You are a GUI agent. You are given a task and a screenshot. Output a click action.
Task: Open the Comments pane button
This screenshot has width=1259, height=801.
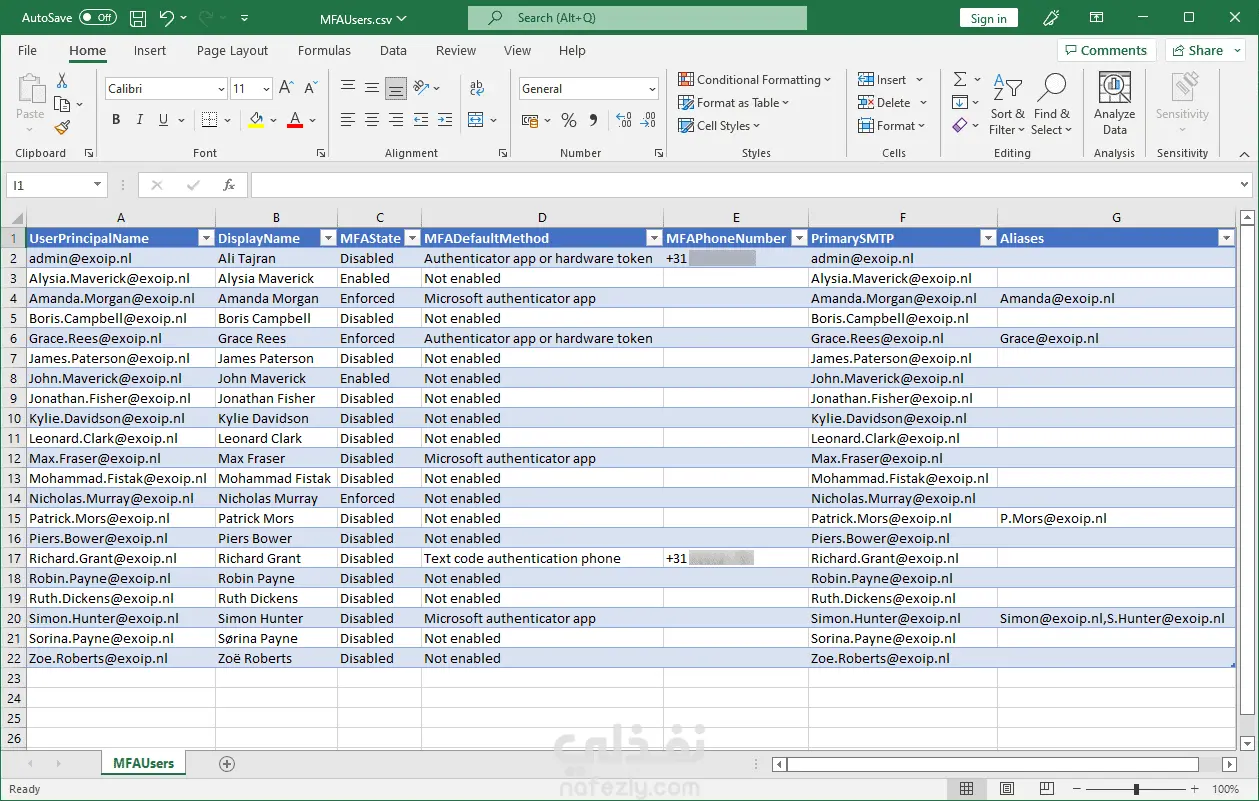(x=1106, y=50)
